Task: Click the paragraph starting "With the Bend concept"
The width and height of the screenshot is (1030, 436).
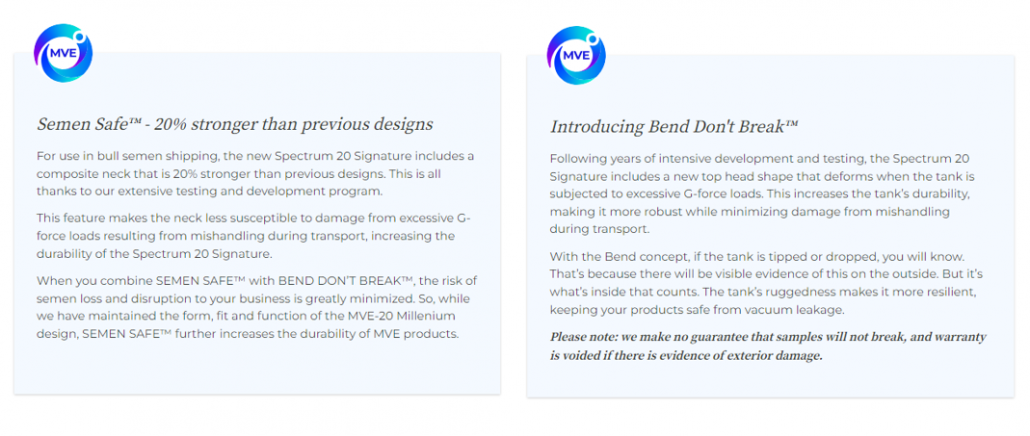Action: [766, 282]
